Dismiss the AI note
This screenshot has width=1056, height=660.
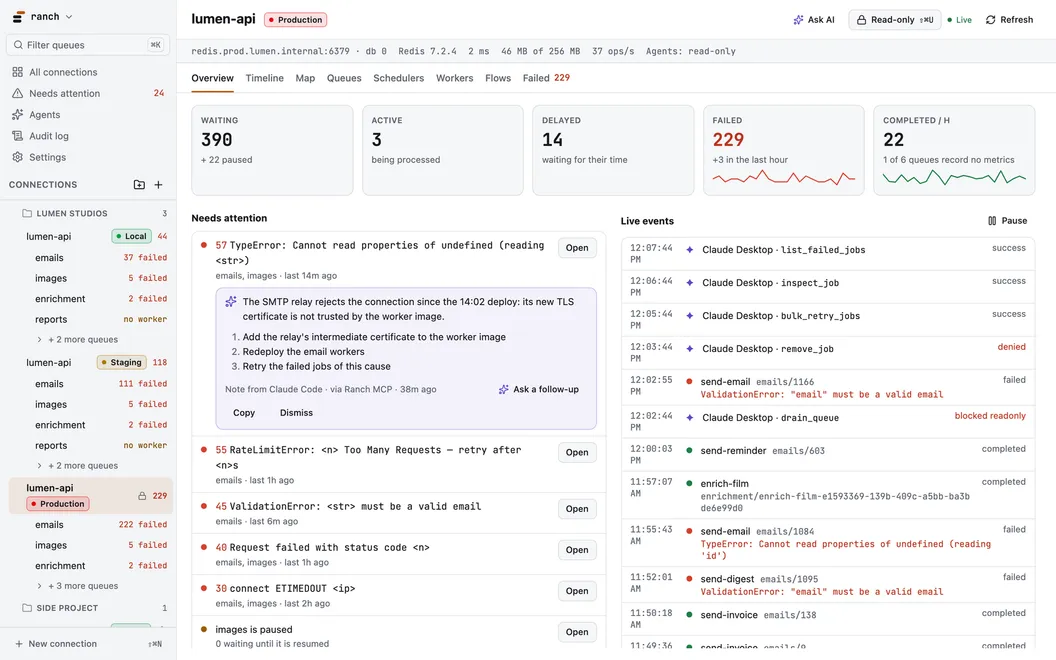point(296,413)
